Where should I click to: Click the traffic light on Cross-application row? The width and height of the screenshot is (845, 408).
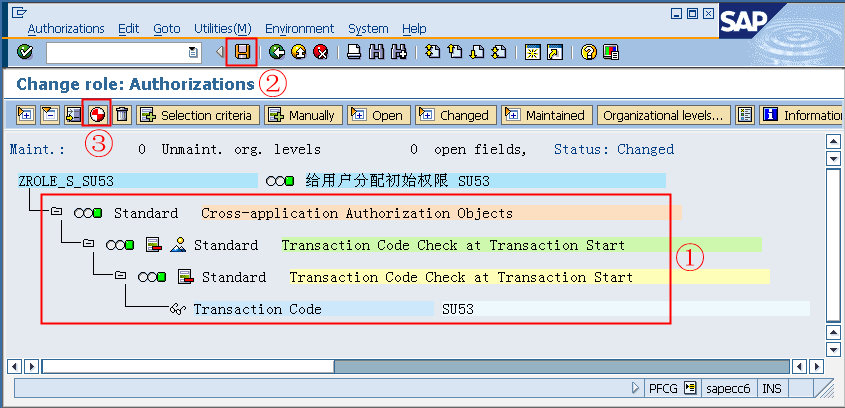(x=88, y=213)
